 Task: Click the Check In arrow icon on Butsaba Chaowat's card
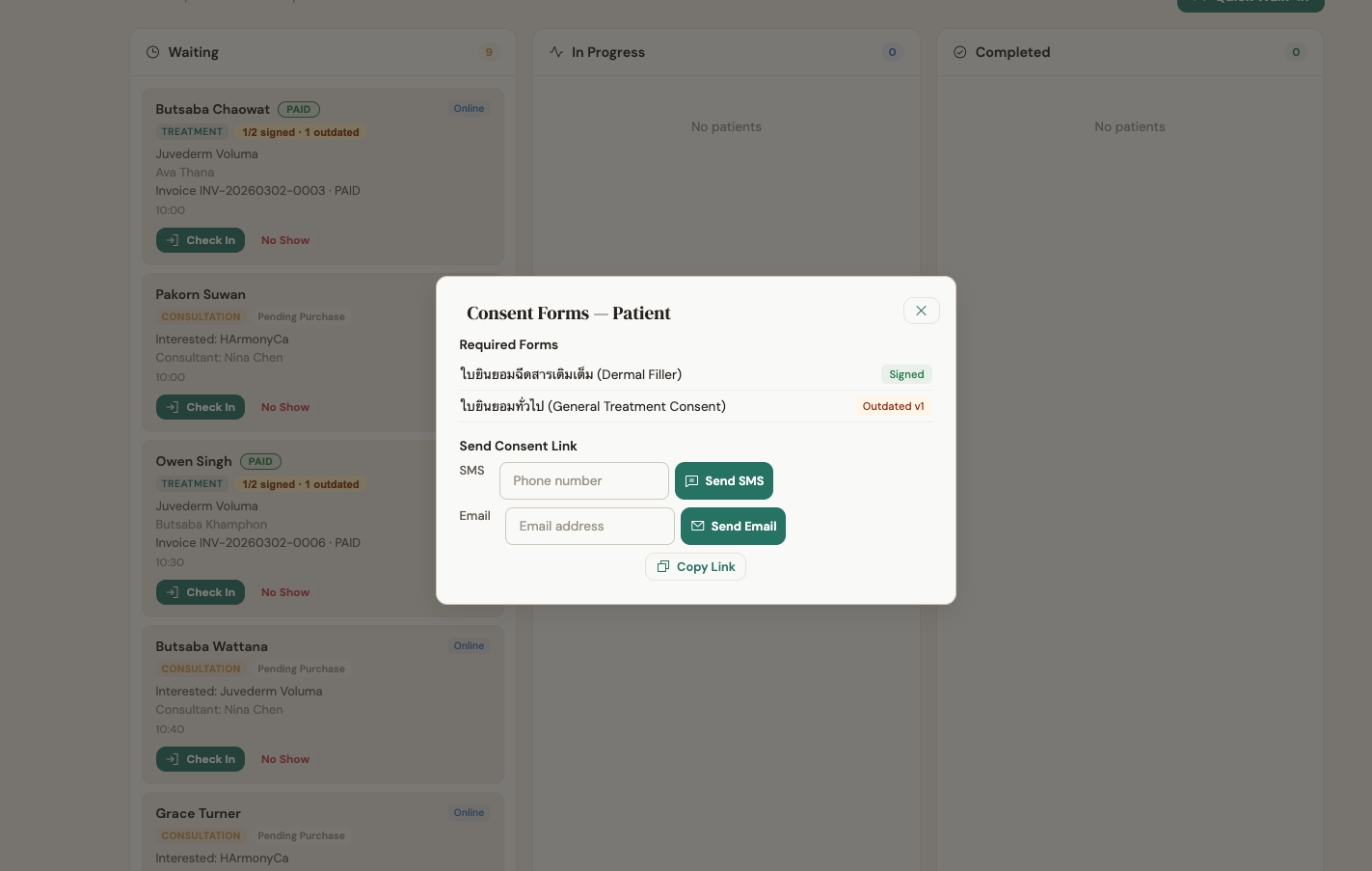click(173, 240)
